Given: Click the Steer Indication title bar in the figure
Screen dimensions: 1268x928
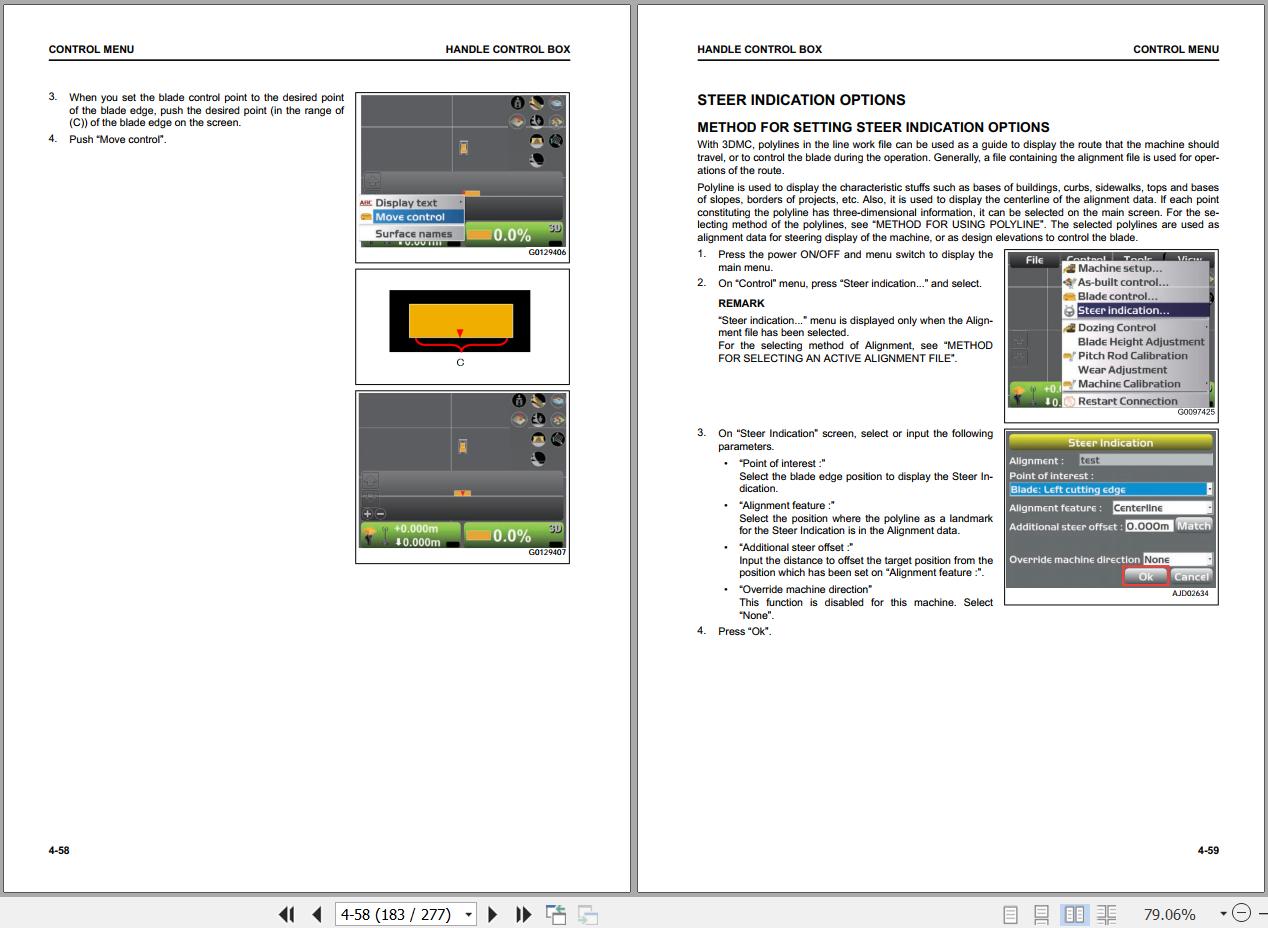Looking at the screenshot, I should pos(1110,442).
